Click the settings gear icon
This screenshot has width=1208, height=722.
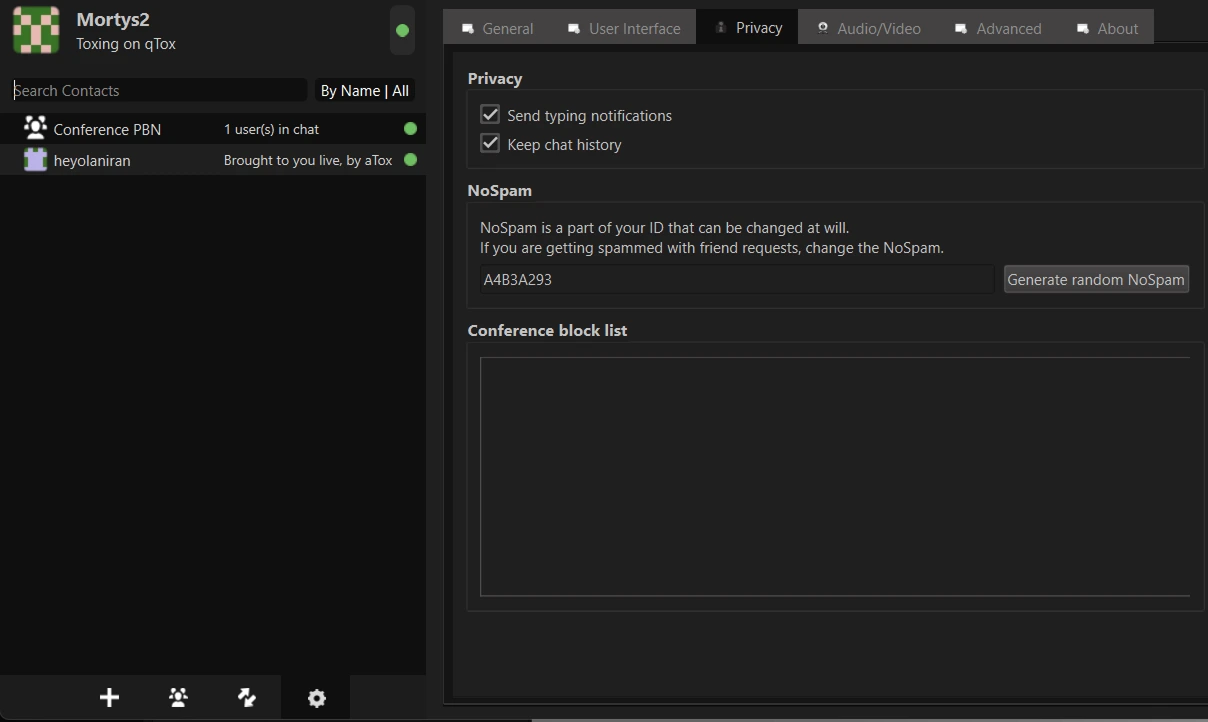316,698
